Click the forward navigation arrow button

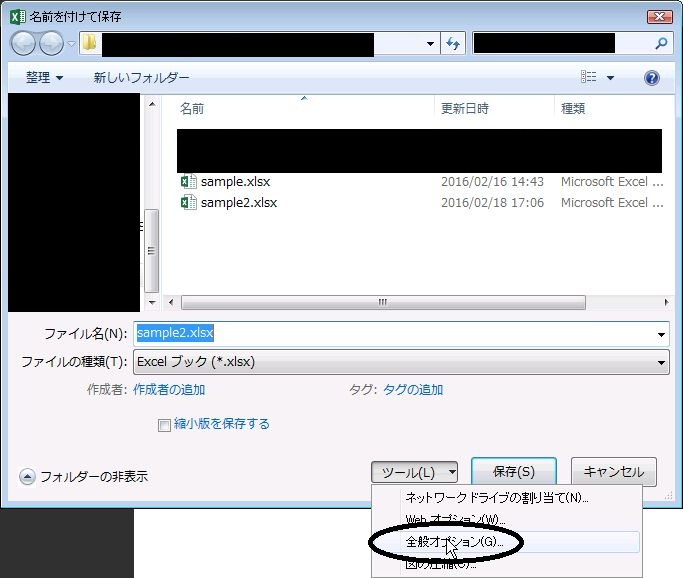click(x=51, y=44)
